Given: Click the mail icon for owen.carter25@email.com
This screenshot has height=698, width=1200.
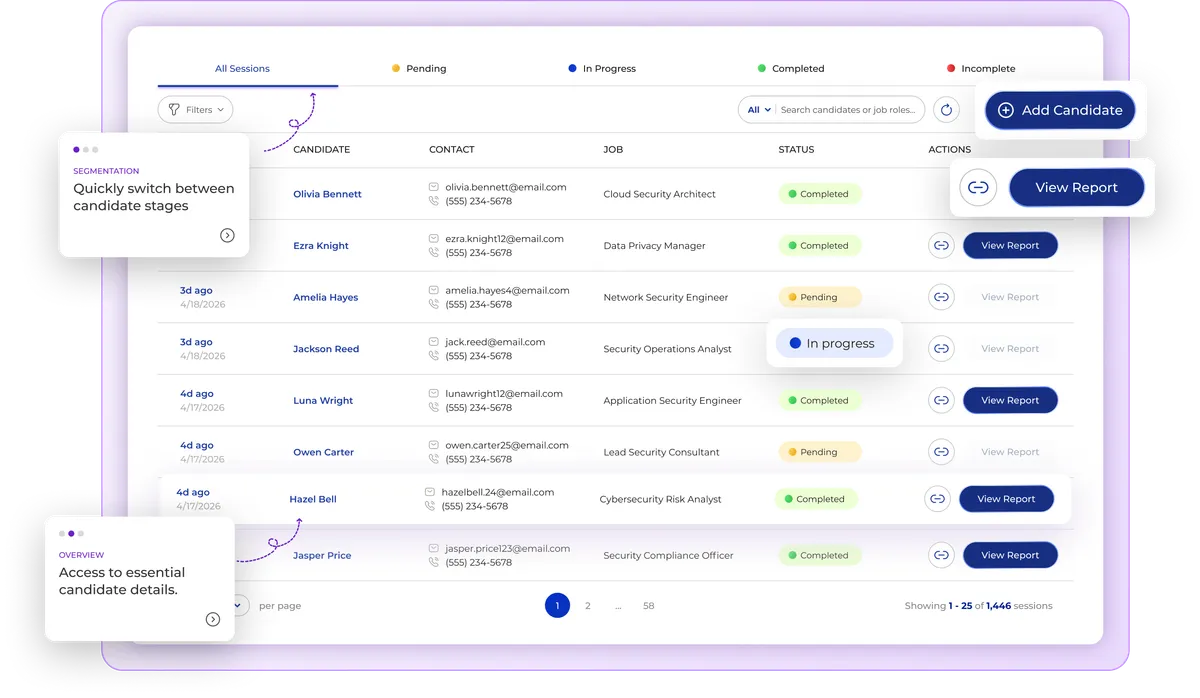Looking at the screenshot, I should pyautogui.click(x=434, y=445).
